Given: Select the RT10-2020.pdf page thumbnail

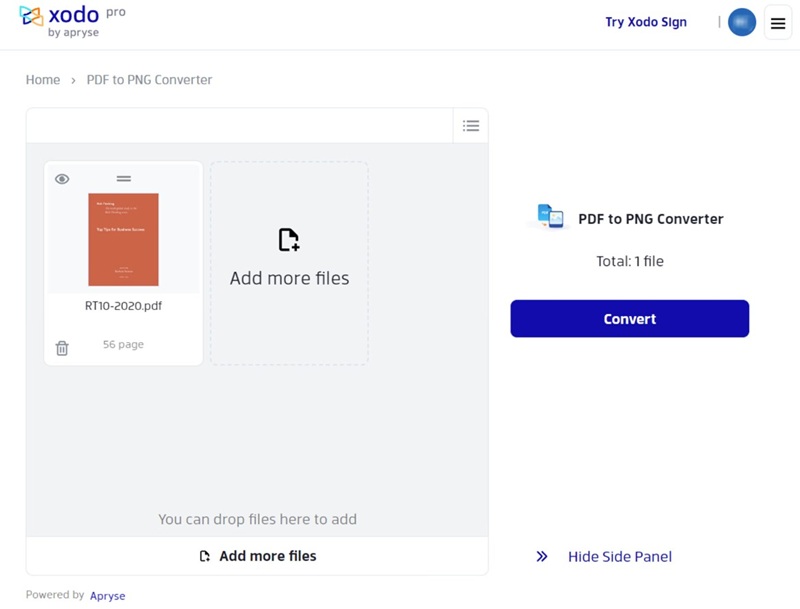Looking at the screenshot, I should coord(124,239).
